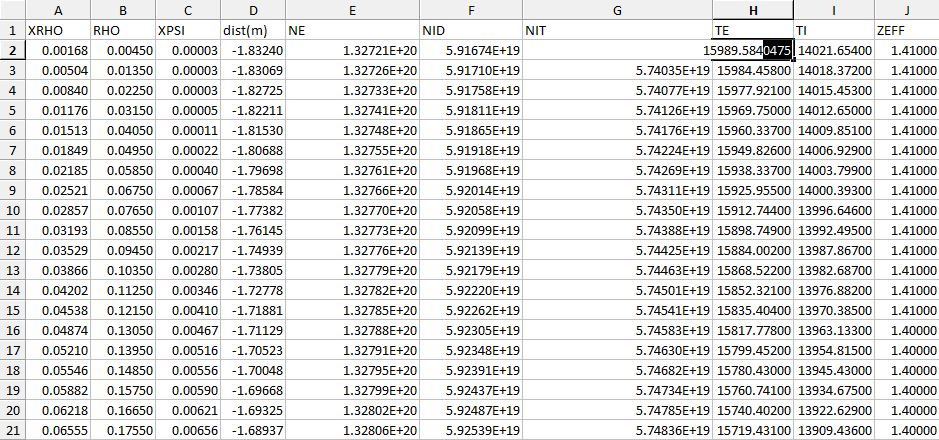Select the cell with value 5.91674E+19
The height and width of the screenshot is (440, 939).
point(470,50)
